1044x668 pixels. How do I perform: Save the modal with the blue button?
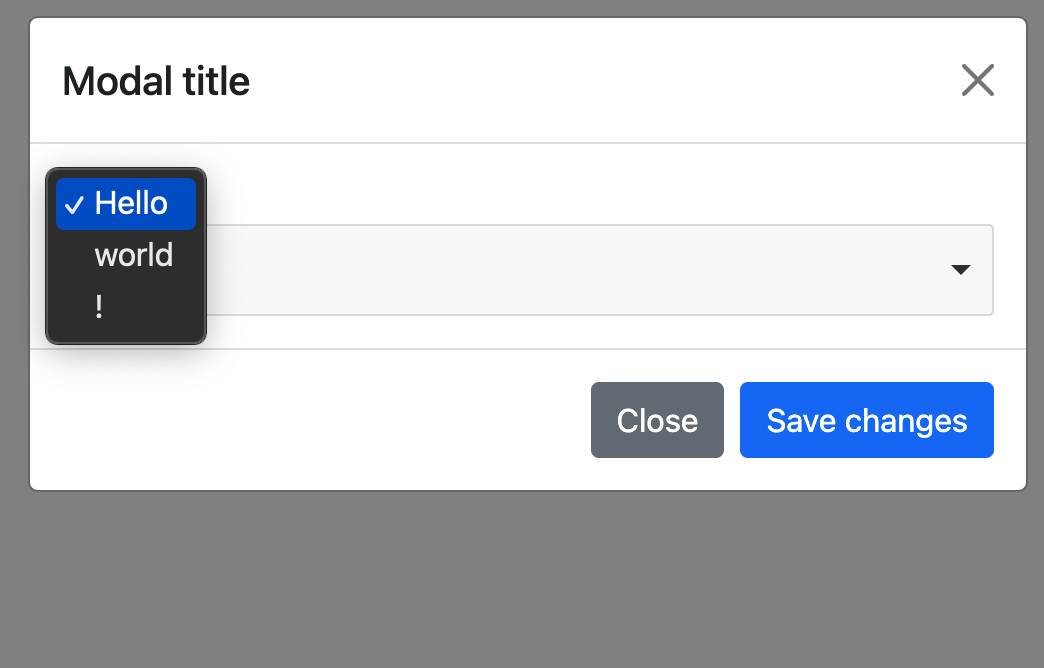point(866,420)
